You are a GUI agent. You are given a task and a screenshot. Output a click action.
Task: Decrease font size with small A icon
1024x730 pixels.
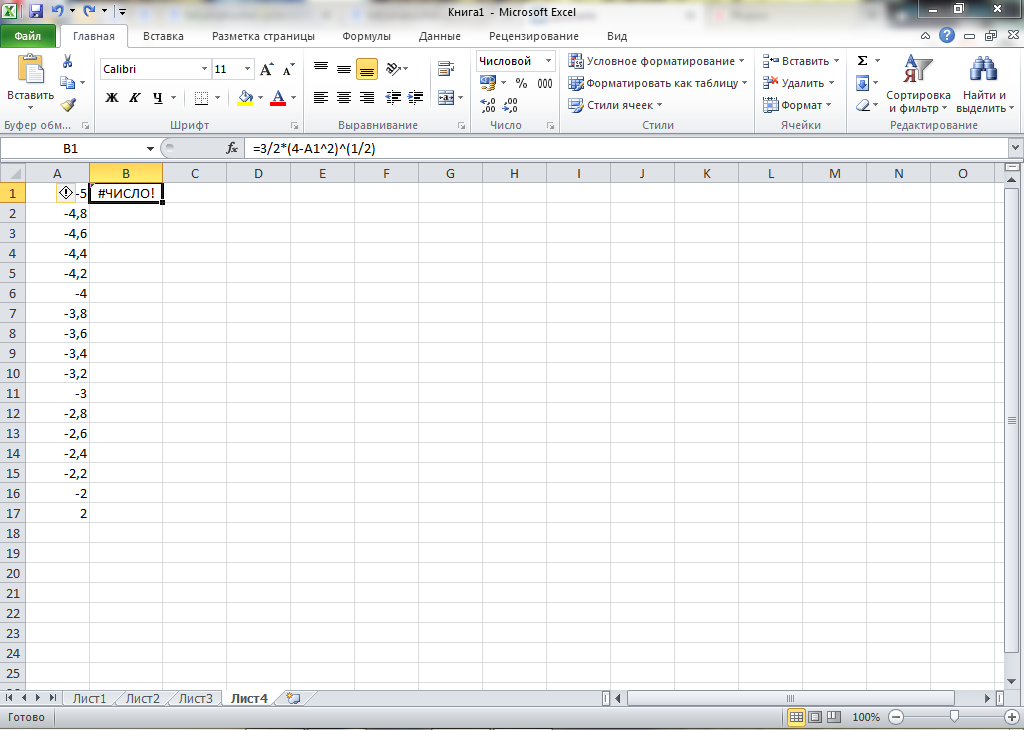click(x=288, y=69)
